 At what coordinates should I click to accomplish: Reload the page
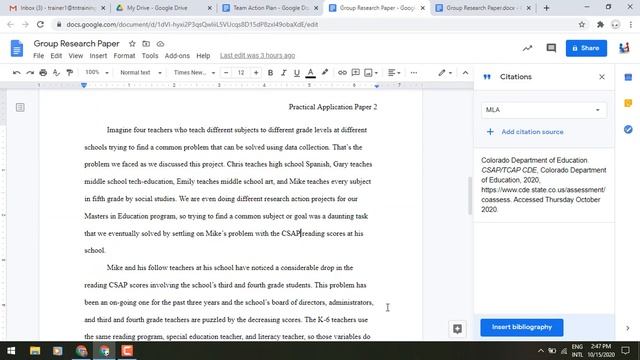pyautogui.click(x=40, y=24)
